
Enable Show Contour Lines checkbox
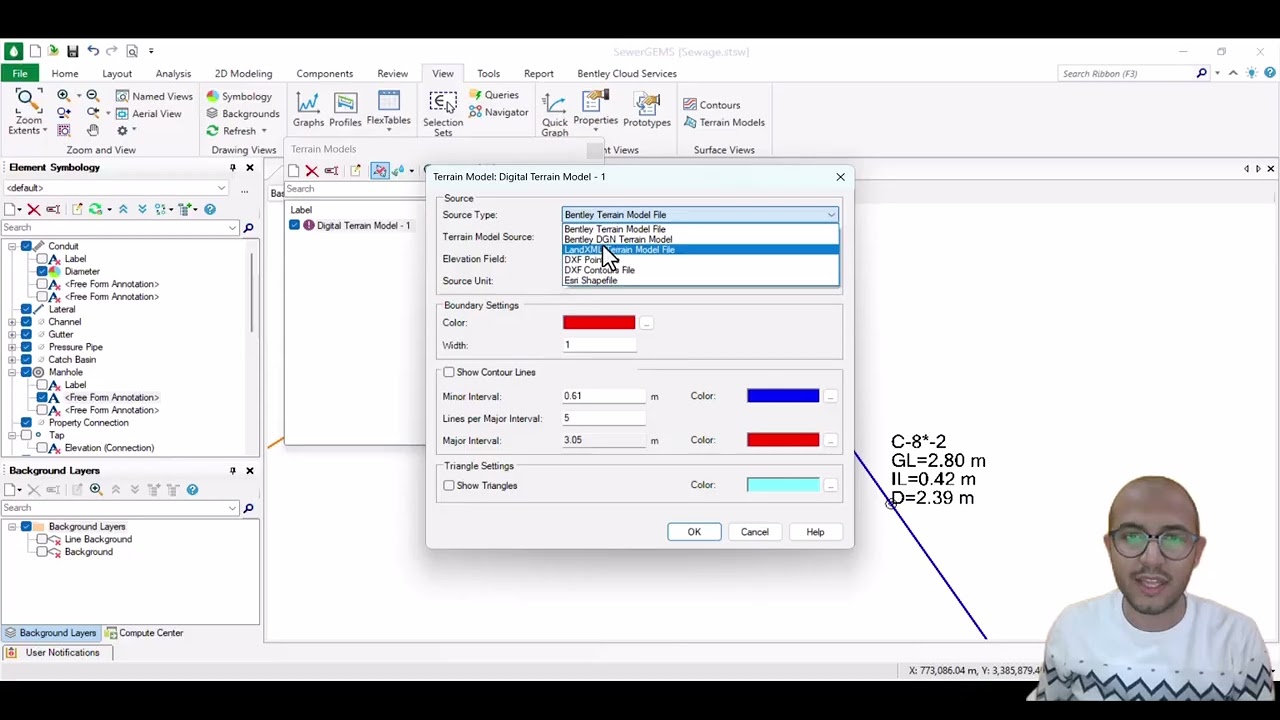coord(449,372)
